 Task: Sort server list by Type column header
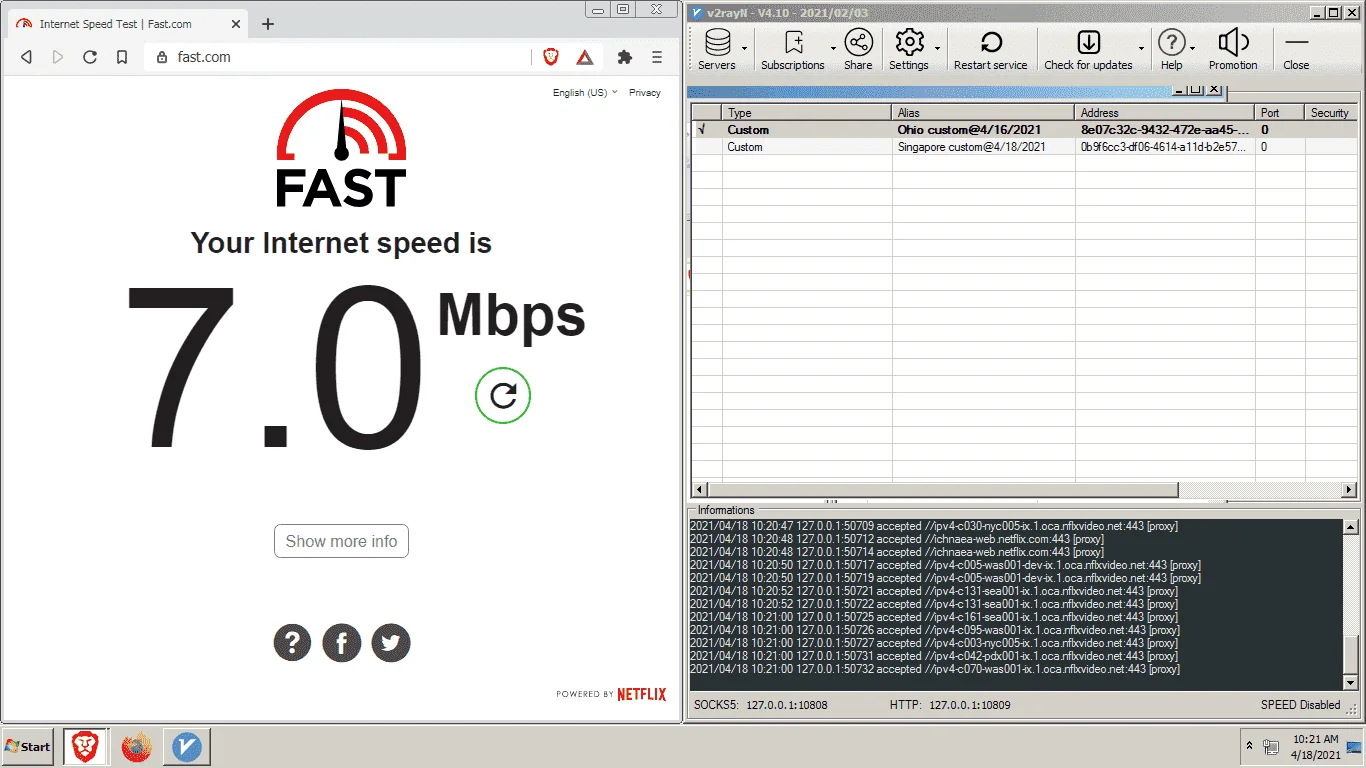click(807, 113)
